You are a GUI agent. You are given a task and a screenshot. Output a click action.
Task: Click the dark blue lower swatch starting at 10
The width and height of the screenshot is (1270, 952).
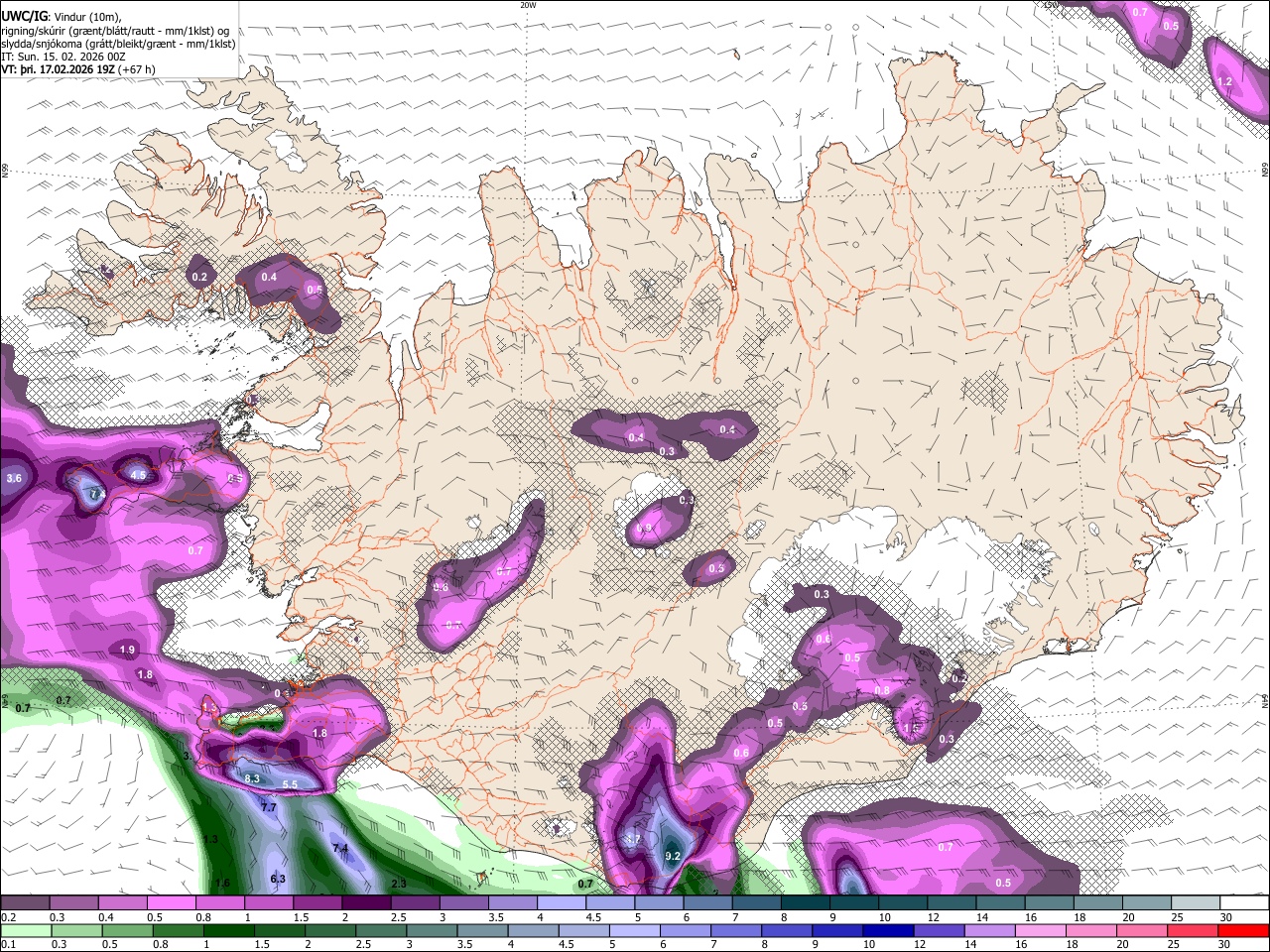[x=886, y=930]
